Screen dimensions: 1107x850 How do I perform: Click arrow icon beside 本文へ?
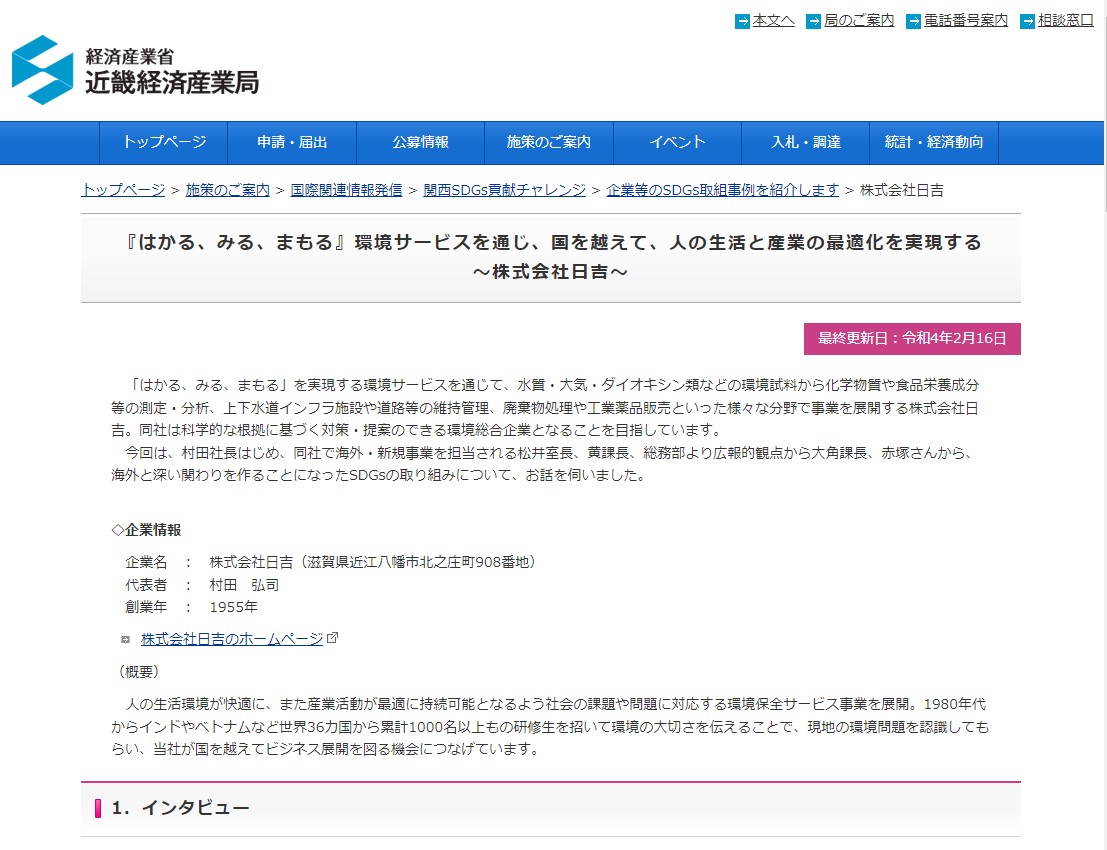coord(742,21)
